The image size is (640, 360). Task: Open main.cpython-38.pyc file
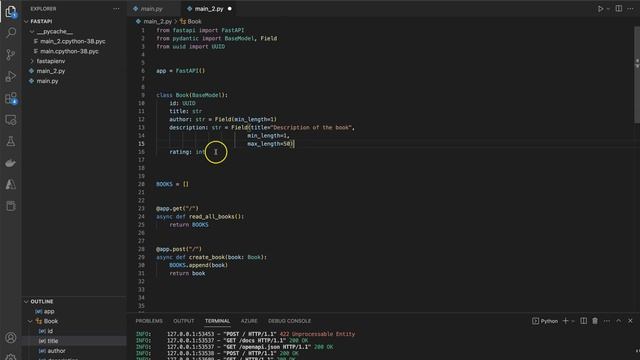[x=69, y=51]
